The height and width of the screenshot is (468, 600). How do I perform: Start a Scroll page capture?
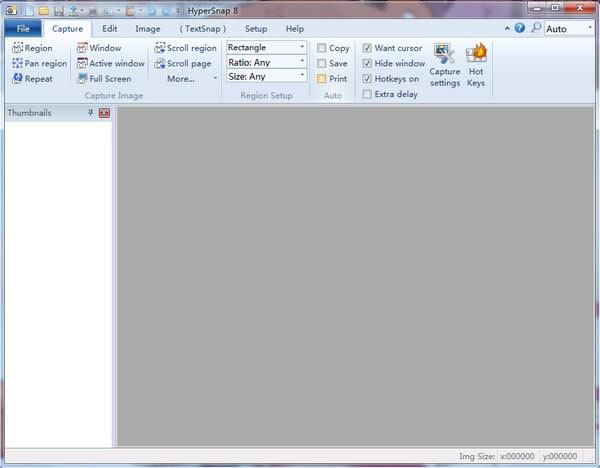(x=183, y=64)
